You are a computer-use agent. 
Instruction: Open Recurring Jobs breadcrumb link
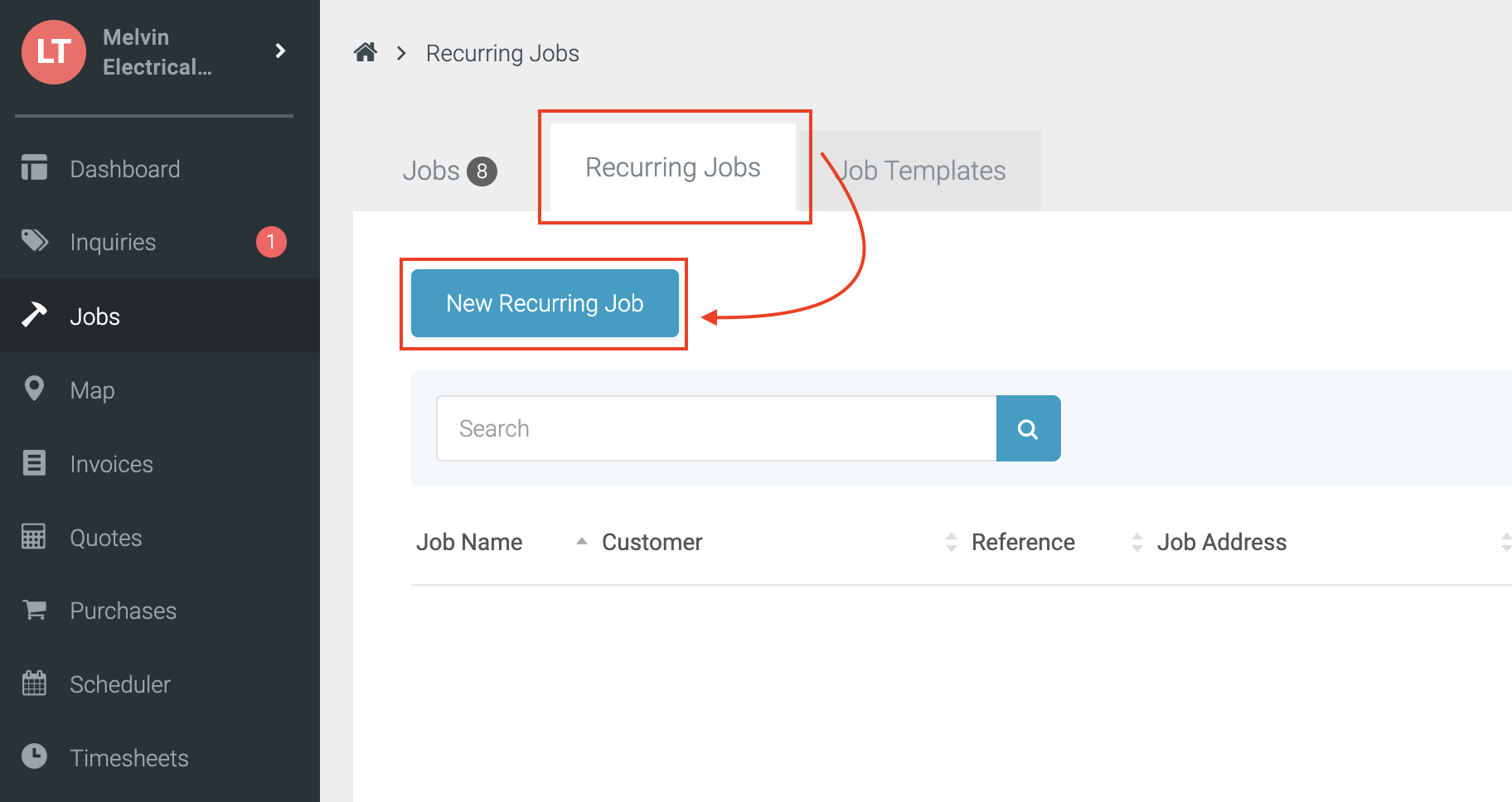click(502, 52)
